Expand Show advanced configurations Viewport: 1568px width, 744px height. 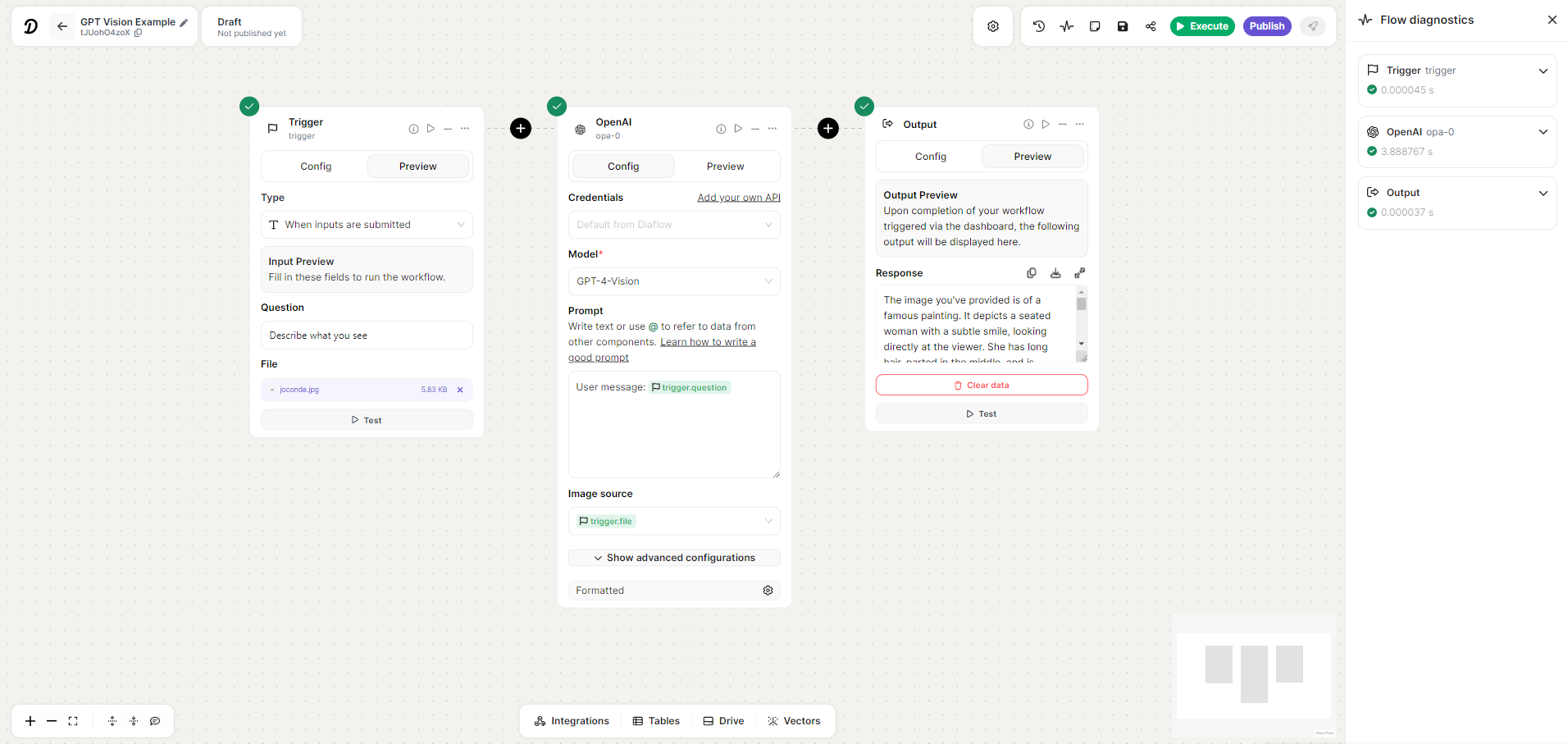[673, 558]
